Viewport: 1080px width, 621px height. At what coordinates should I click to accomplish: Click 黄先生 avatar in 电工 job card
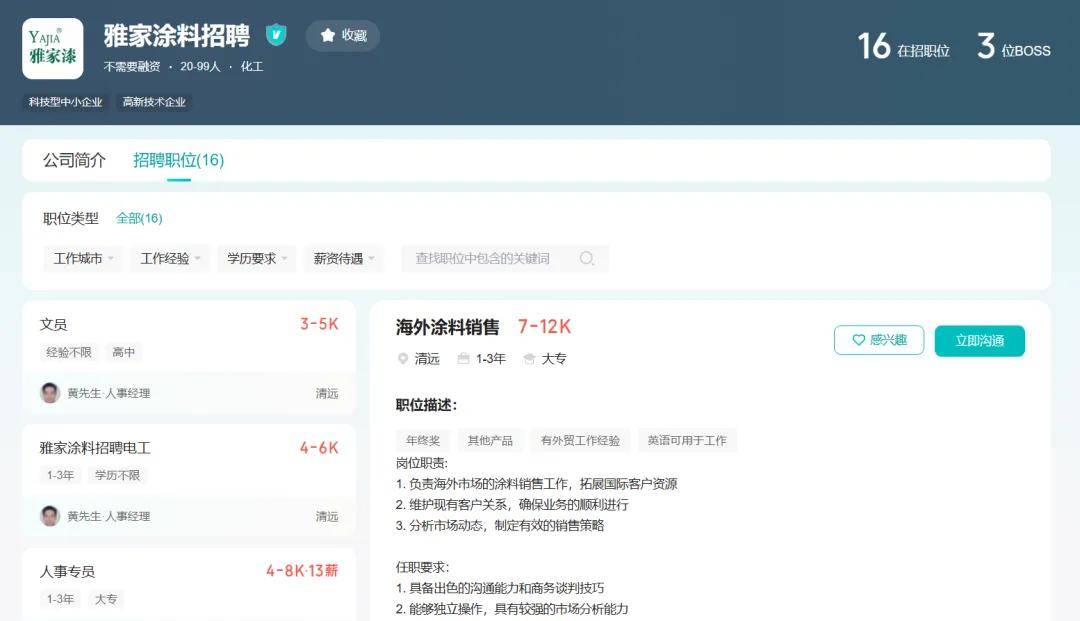[x=50, y=516]
